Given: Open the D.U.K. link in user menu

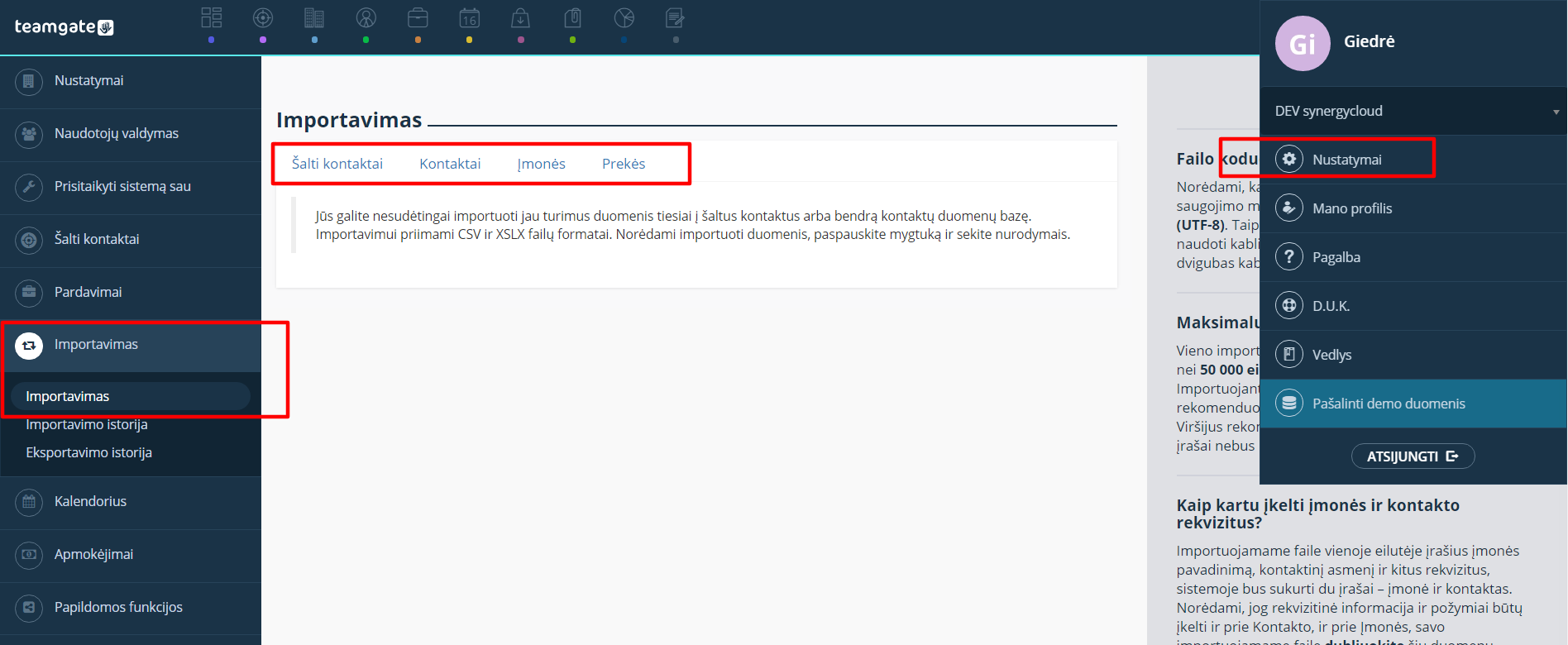Looking at the screenshot, I should click(1413, 306).
